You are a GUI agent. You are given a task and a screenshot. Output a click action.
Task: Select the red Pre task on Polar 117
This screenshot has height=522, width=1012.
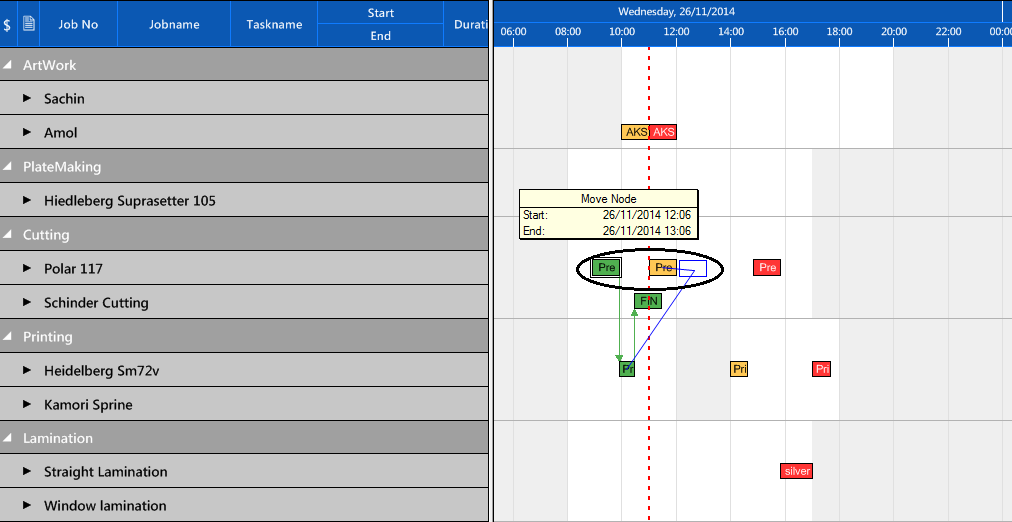767,268
